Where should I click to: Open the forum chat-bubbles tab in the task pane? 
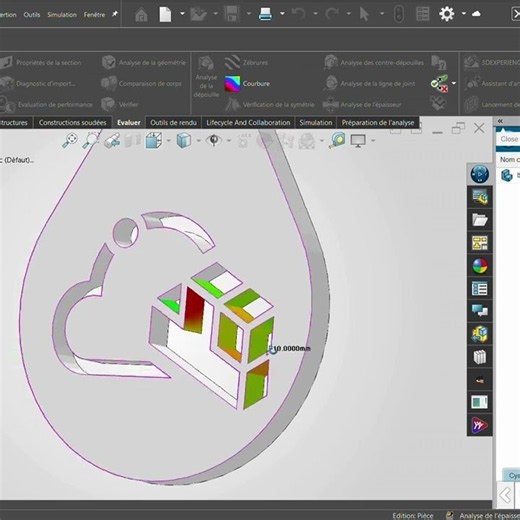pyautogui.click(x=480, y=311)
